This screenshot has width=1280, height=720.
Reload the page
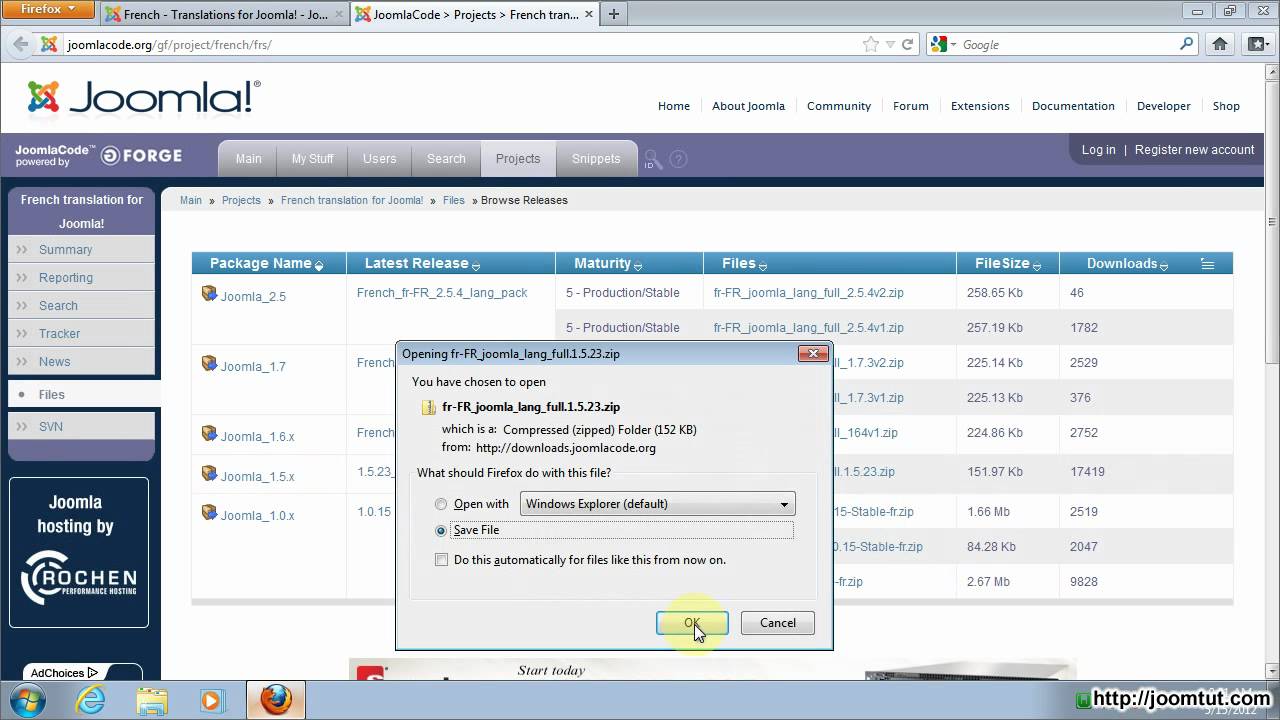tap(908, 44)
